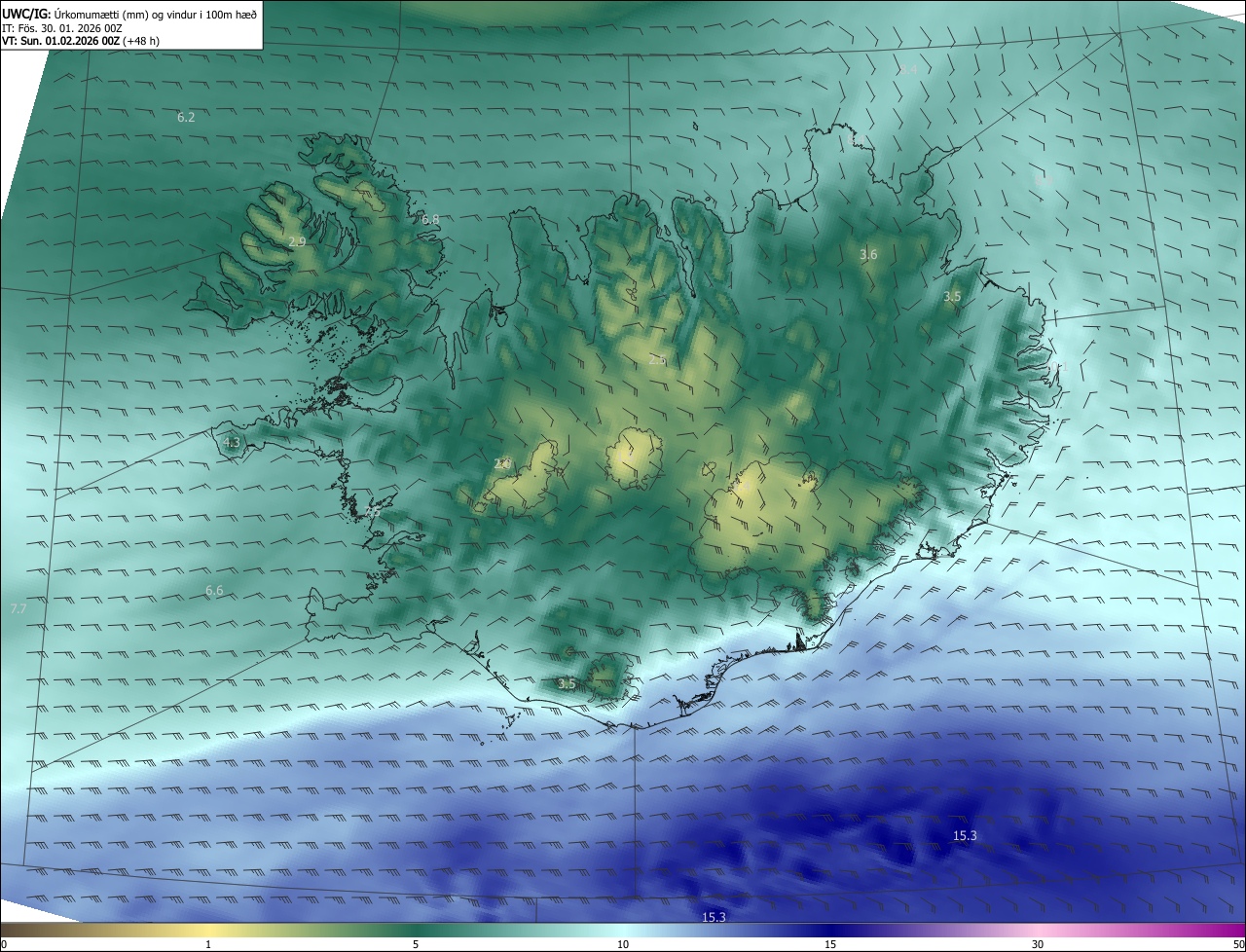Screen dimensions: 1246x952
Task: Click the 30 tick on the color scale
Action: [1038, 944]
